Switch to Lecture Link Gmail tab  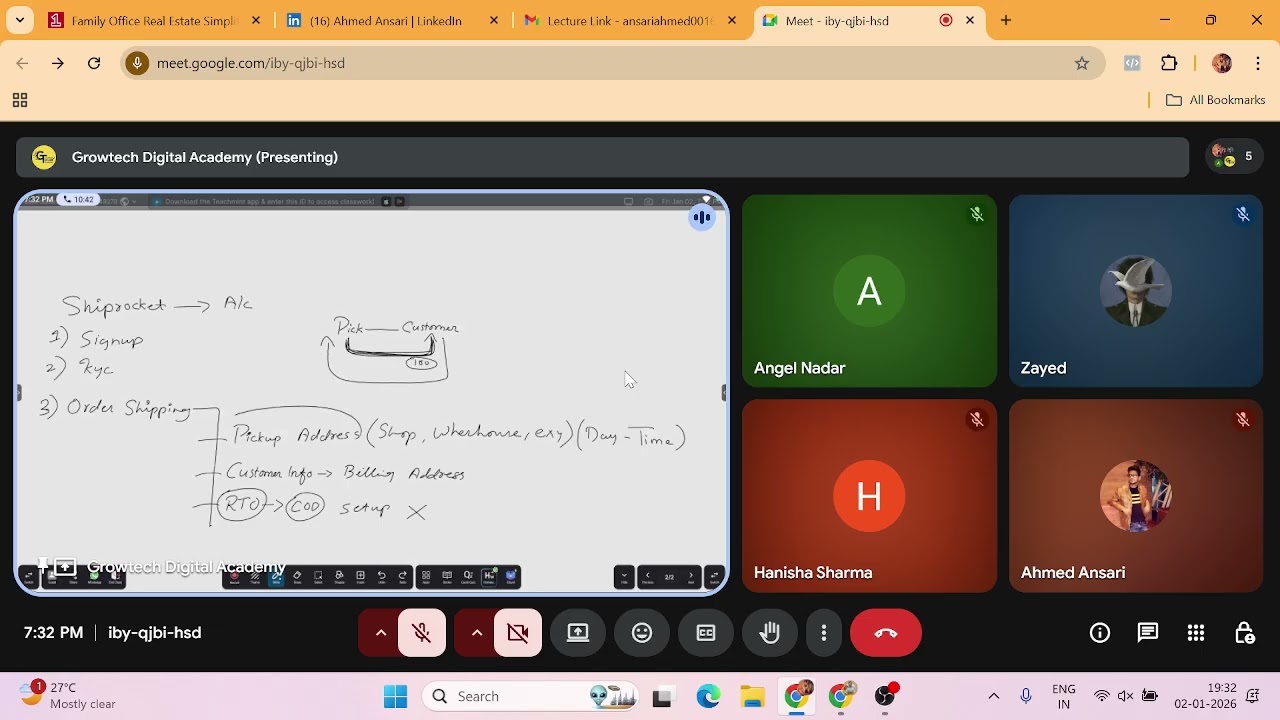(x=629, y=20)
